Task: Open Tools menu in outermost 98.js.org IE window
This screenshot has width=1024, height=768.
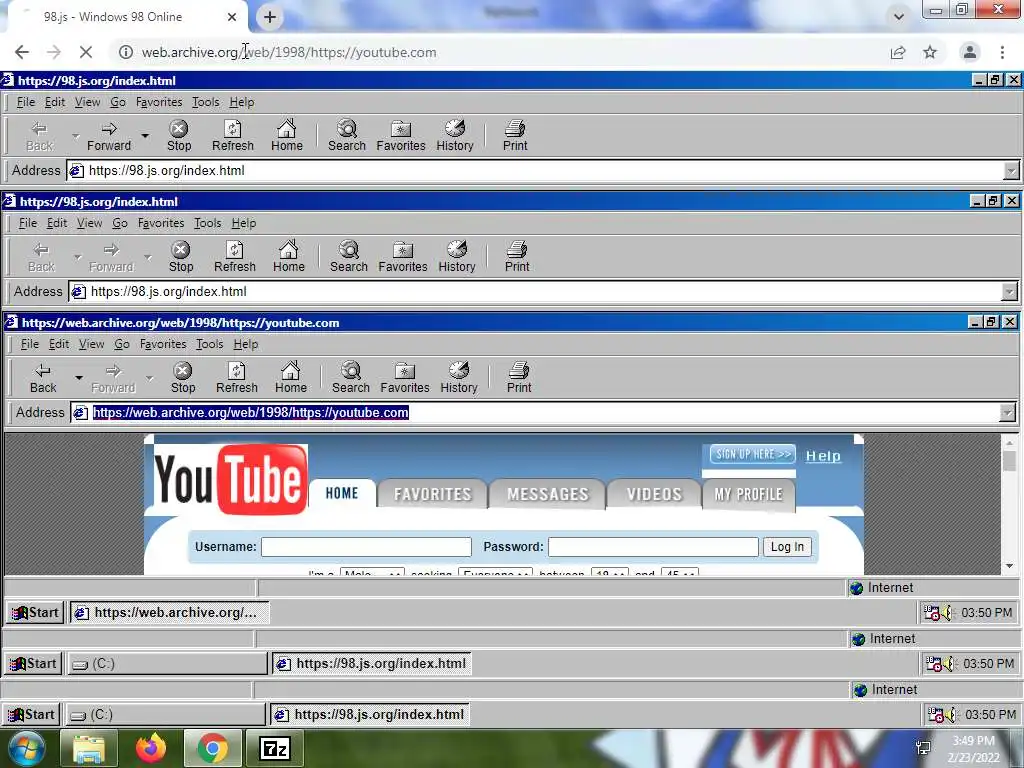Action: (205, 103)
